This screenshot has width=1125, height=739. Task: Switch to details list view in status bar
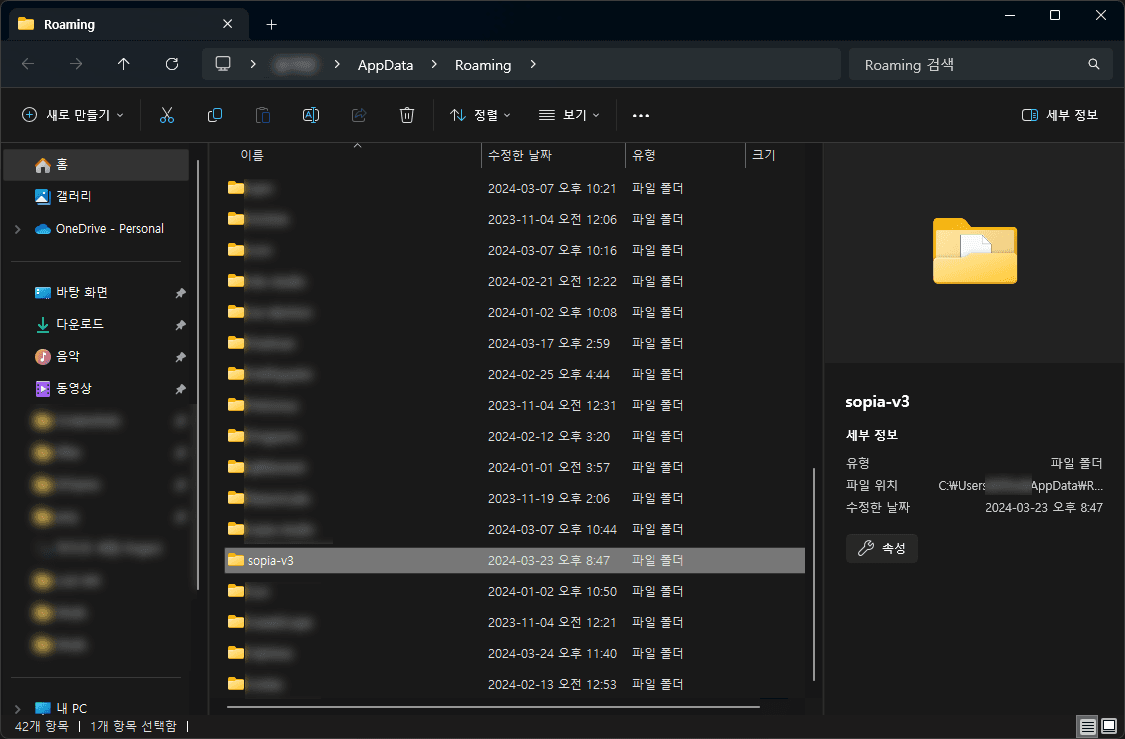tap(1087, 725)
